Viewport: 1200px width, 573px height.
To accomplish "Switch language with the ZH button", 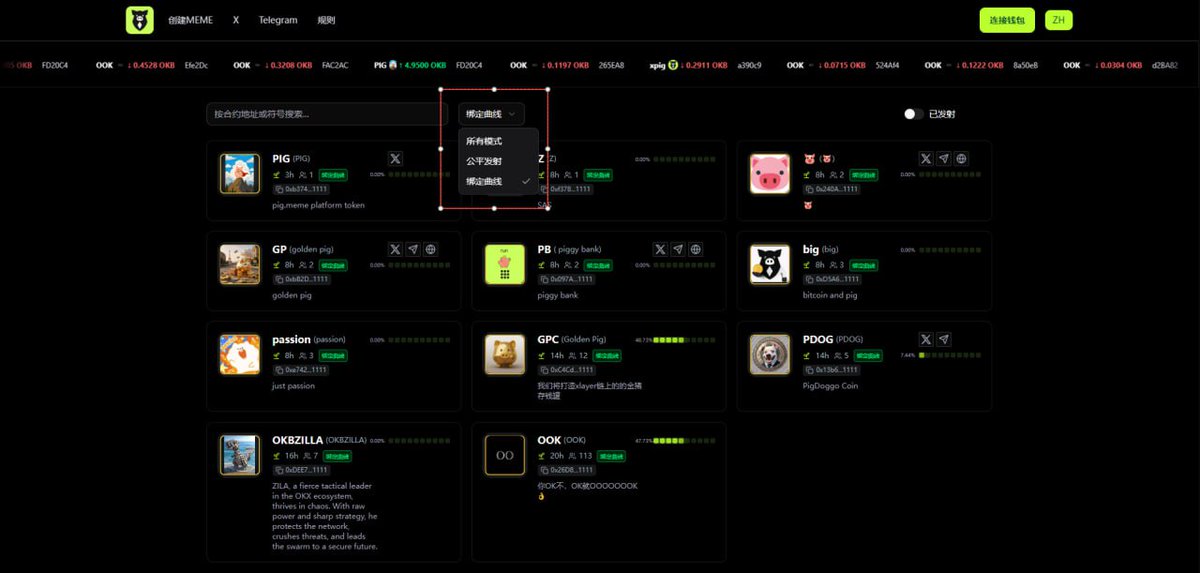I will [1058, 20].
